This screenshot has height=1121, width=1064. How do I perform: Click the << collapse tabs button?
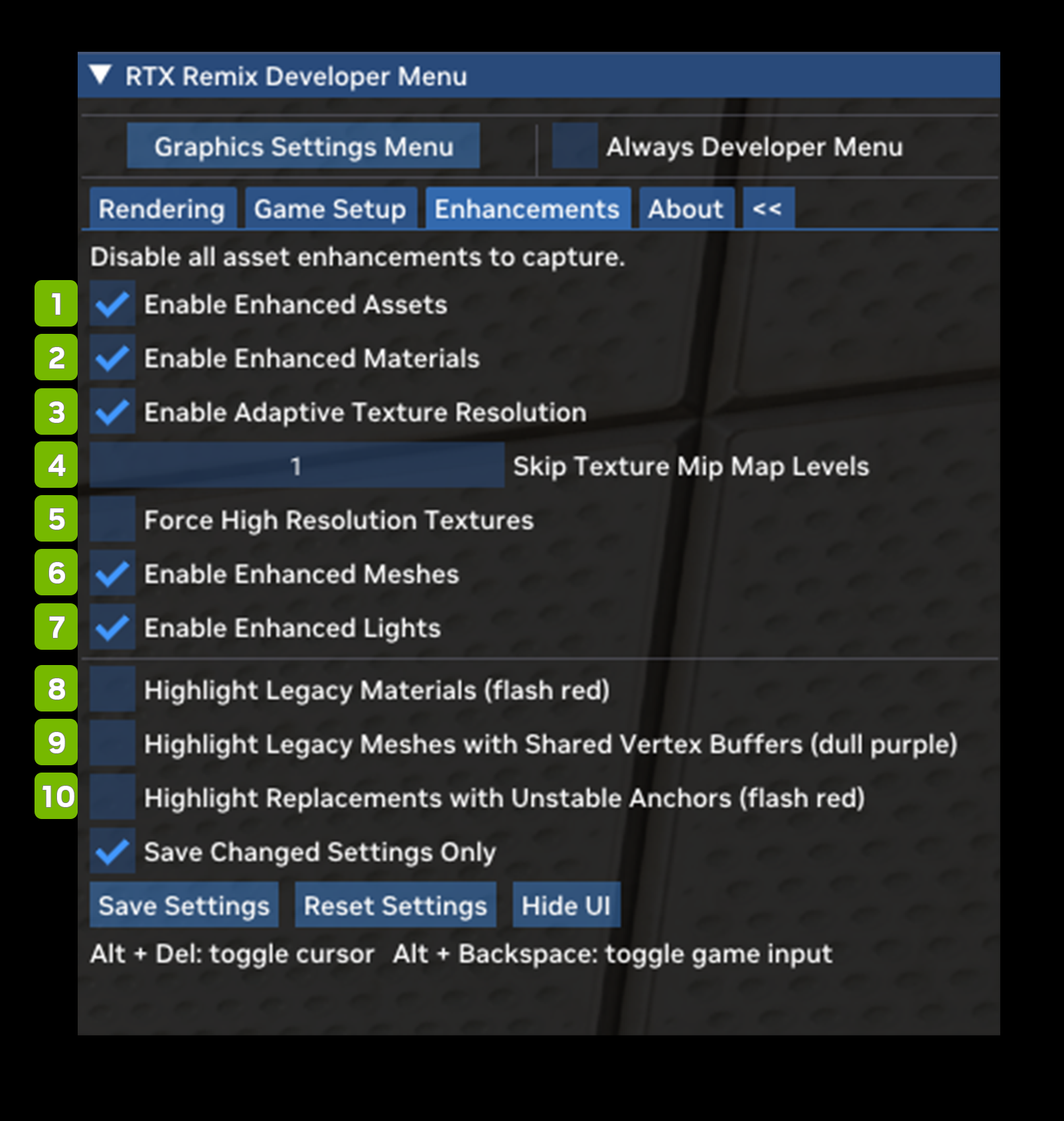tap(767, 209)
